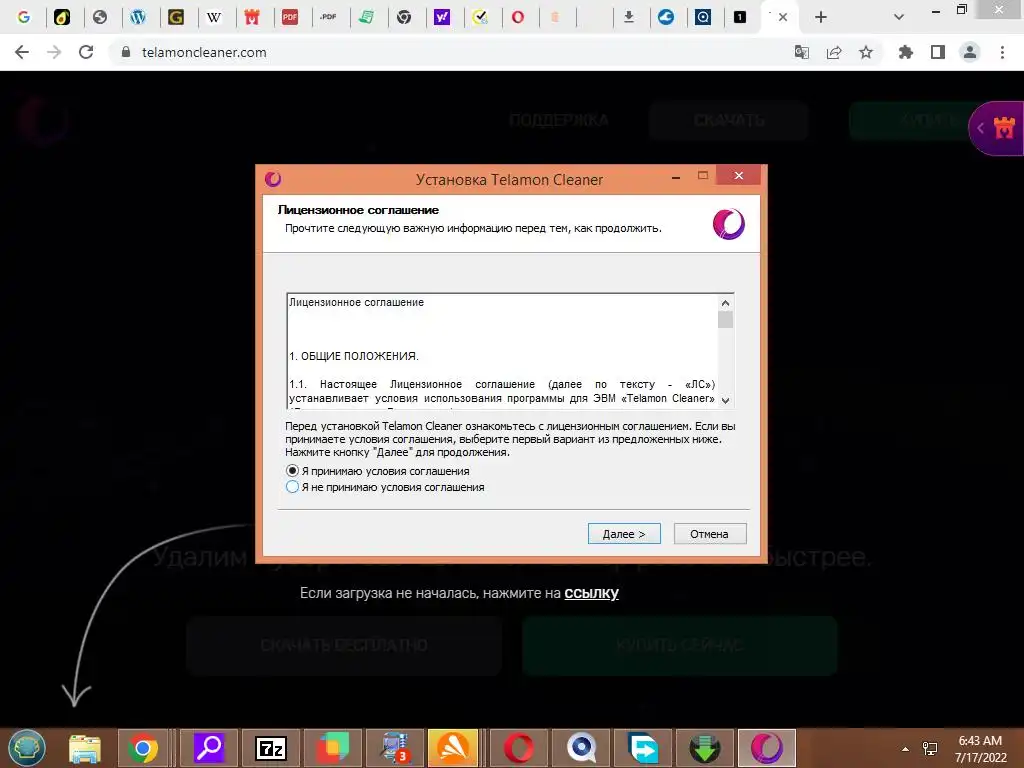
Task: Expand the purple side widget chevron on webpage
Action: tap(980, 128)
